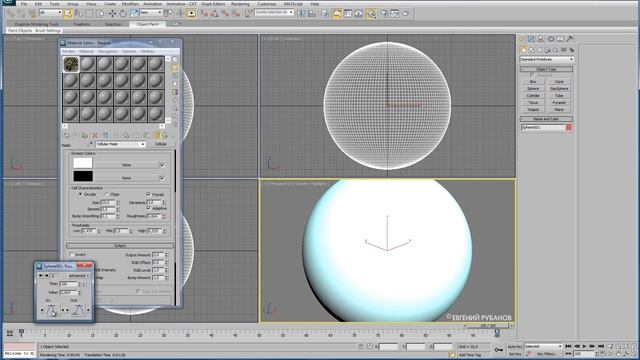Open the Modify panel tab
640x360 pixels.
(531, 39)
